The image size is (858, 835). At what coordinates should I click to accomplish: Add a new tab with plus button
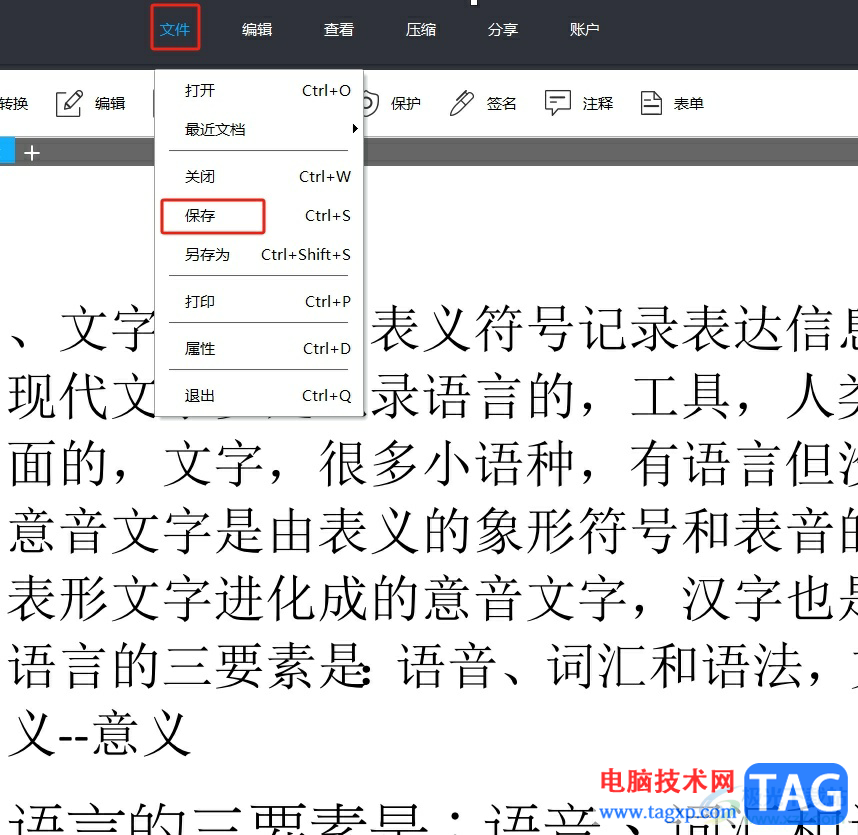[x=32, y=153]
